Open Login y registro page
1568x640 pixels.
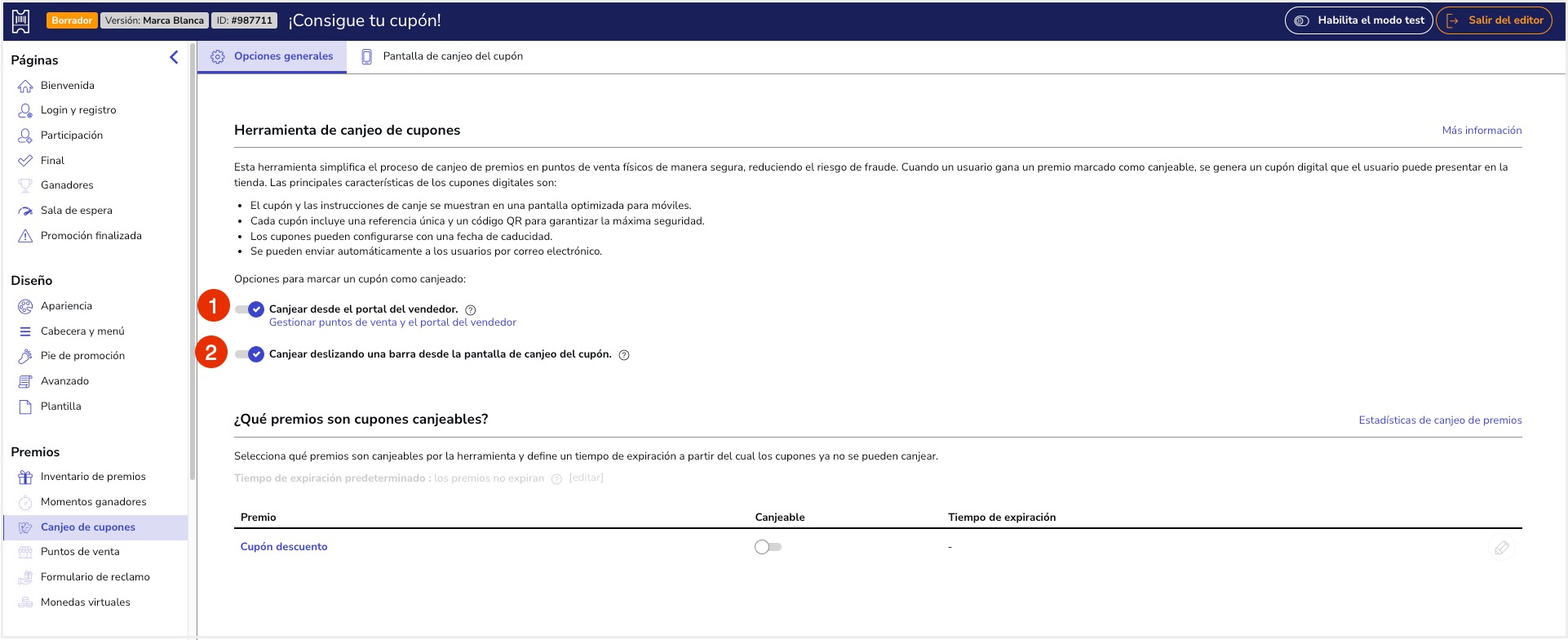click(78, 110)
